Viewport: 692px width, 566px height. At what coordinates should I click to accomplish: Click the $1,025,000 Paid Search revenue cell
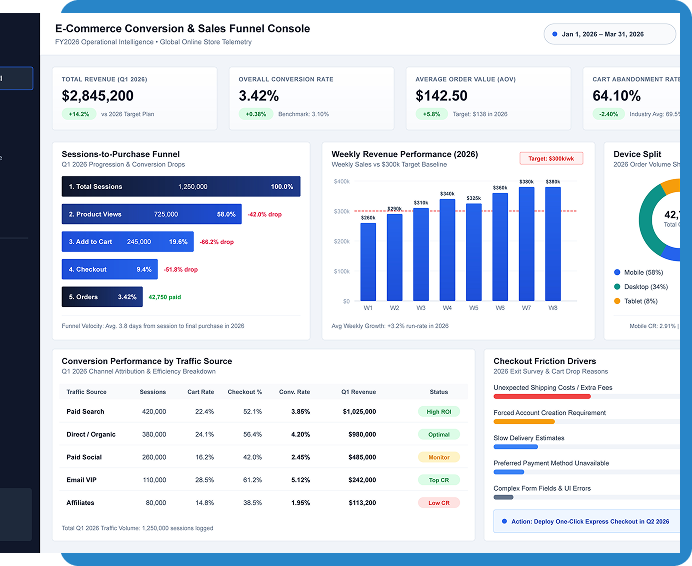tap(359, 411)
